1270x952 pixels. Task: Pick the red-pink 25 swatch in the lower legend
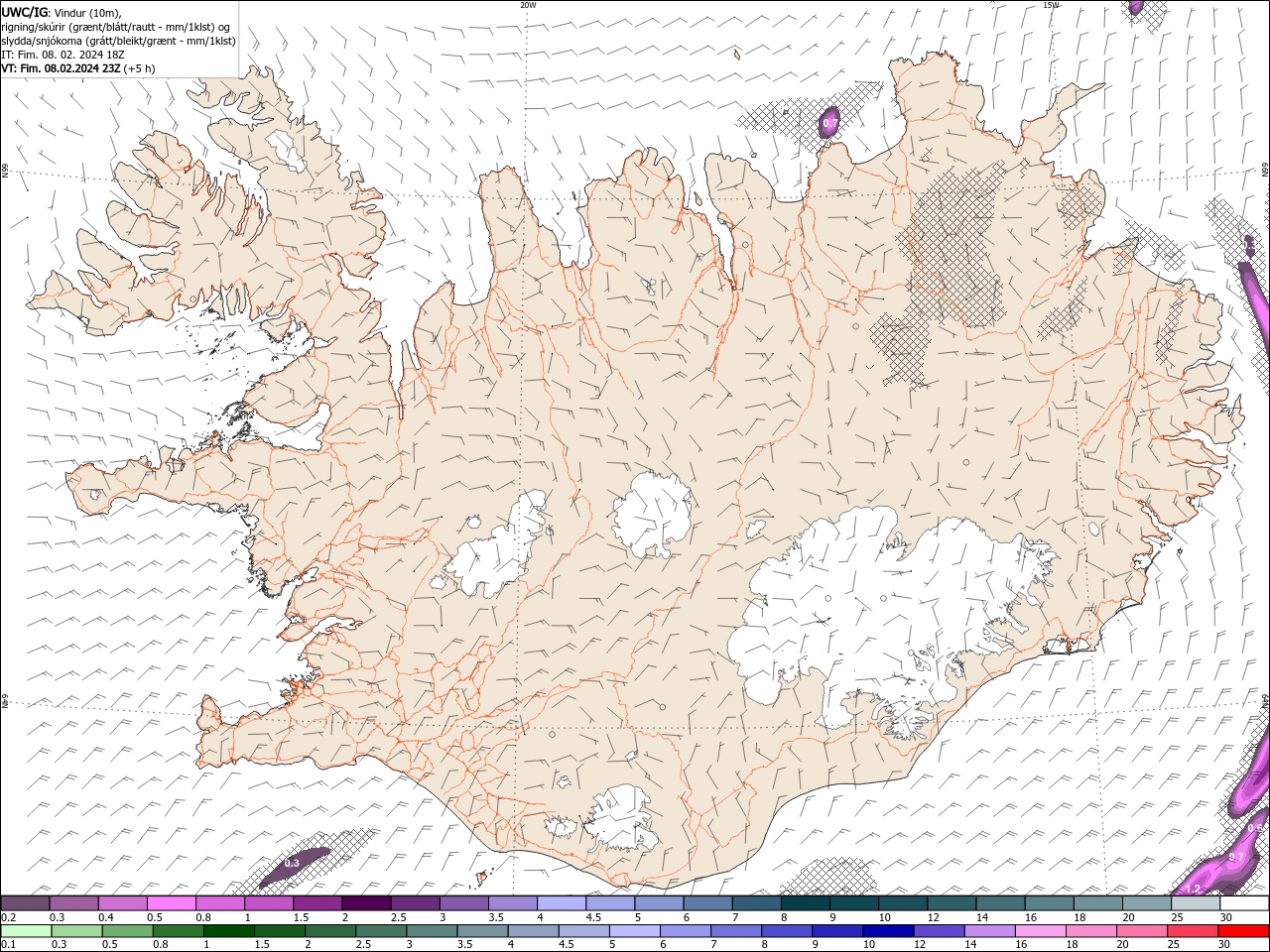1193,931
